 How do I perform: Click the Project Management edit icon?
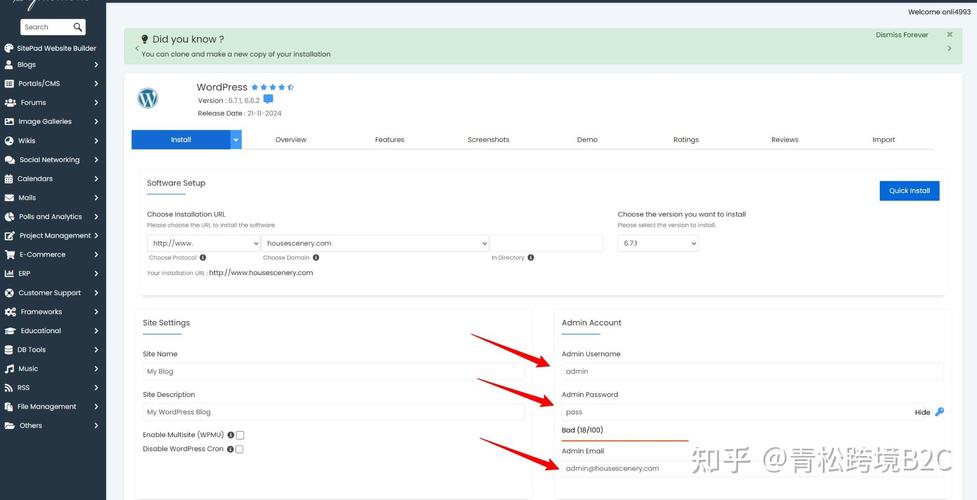tap(9, 236)
